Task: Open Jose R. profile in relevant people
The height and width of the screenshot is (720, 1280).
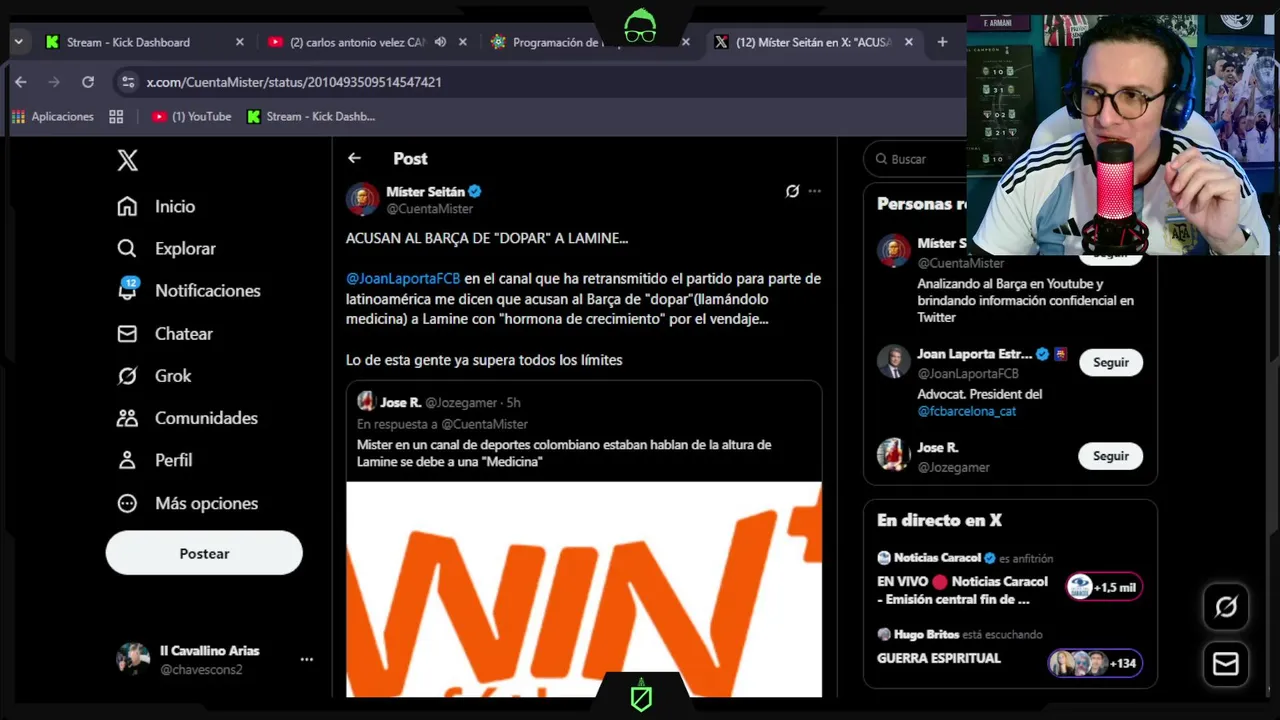Action: click(938, 447)
